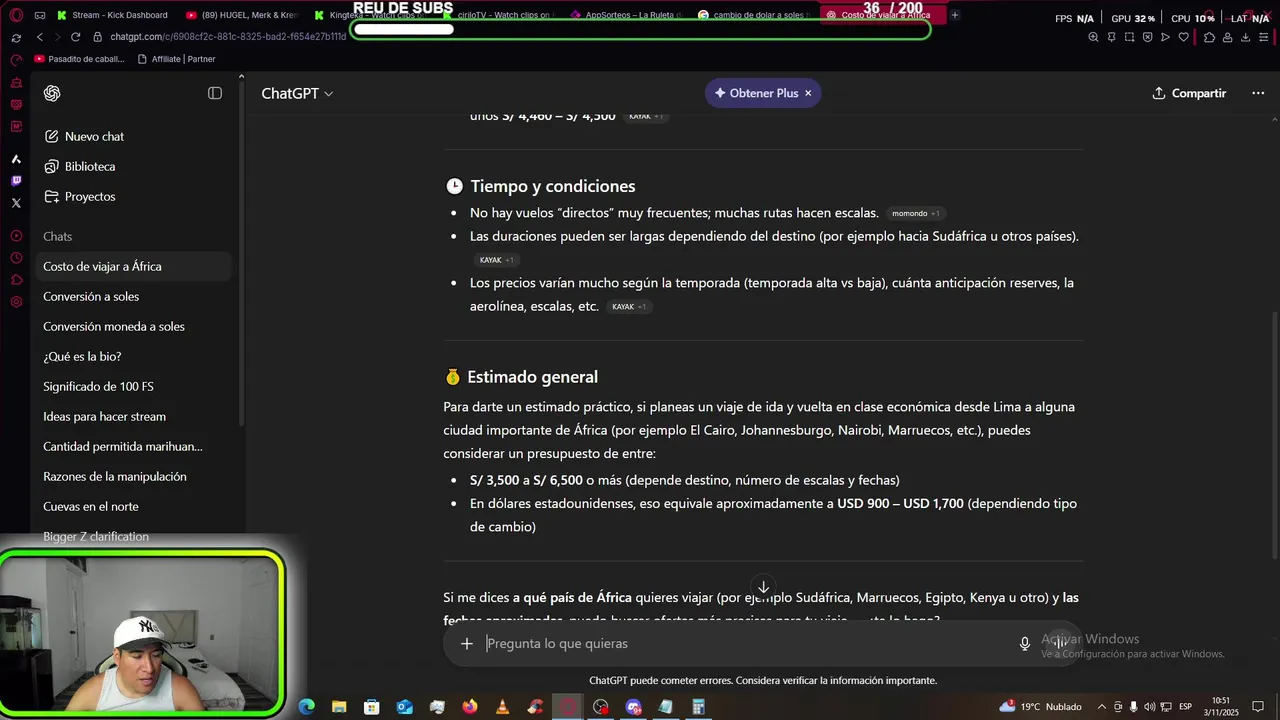Dismiss the Obtener Plus pill

(x=808, y=93)
